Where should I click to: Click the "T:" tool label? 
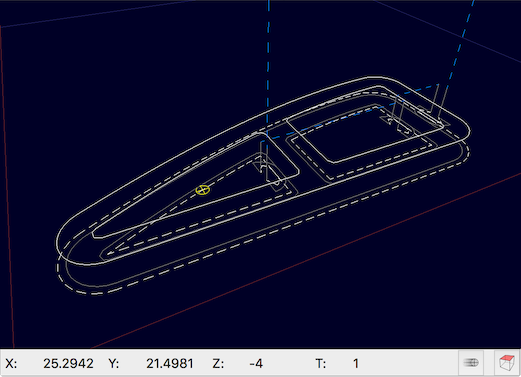coord(320,363)
